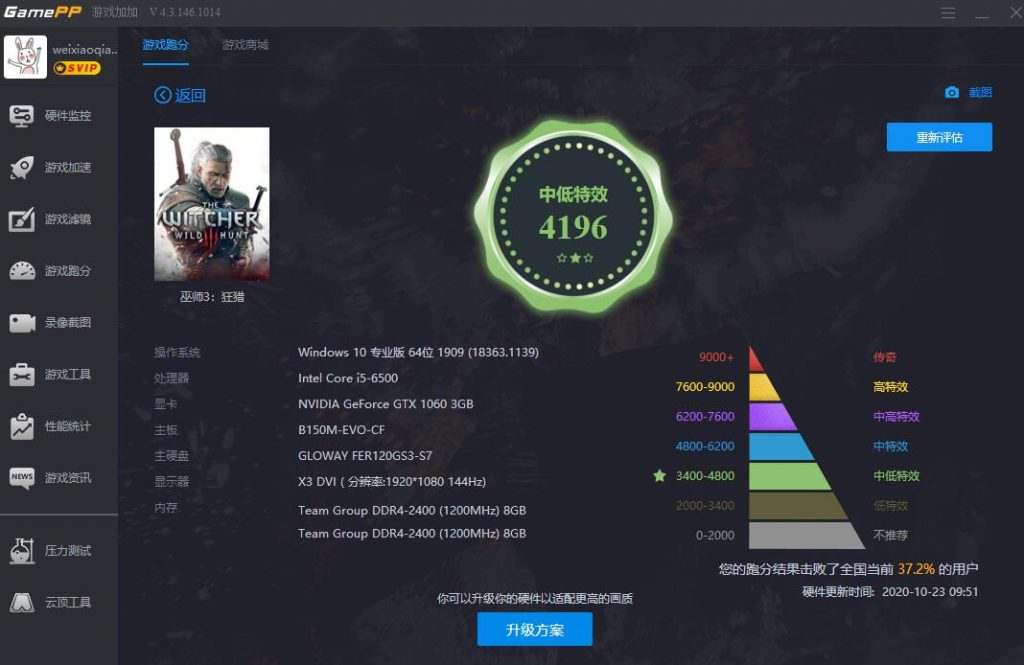Screen dimensions: 1024x665
Task: Launch the 压力测试 flask icon
Action: pos(22,550)
